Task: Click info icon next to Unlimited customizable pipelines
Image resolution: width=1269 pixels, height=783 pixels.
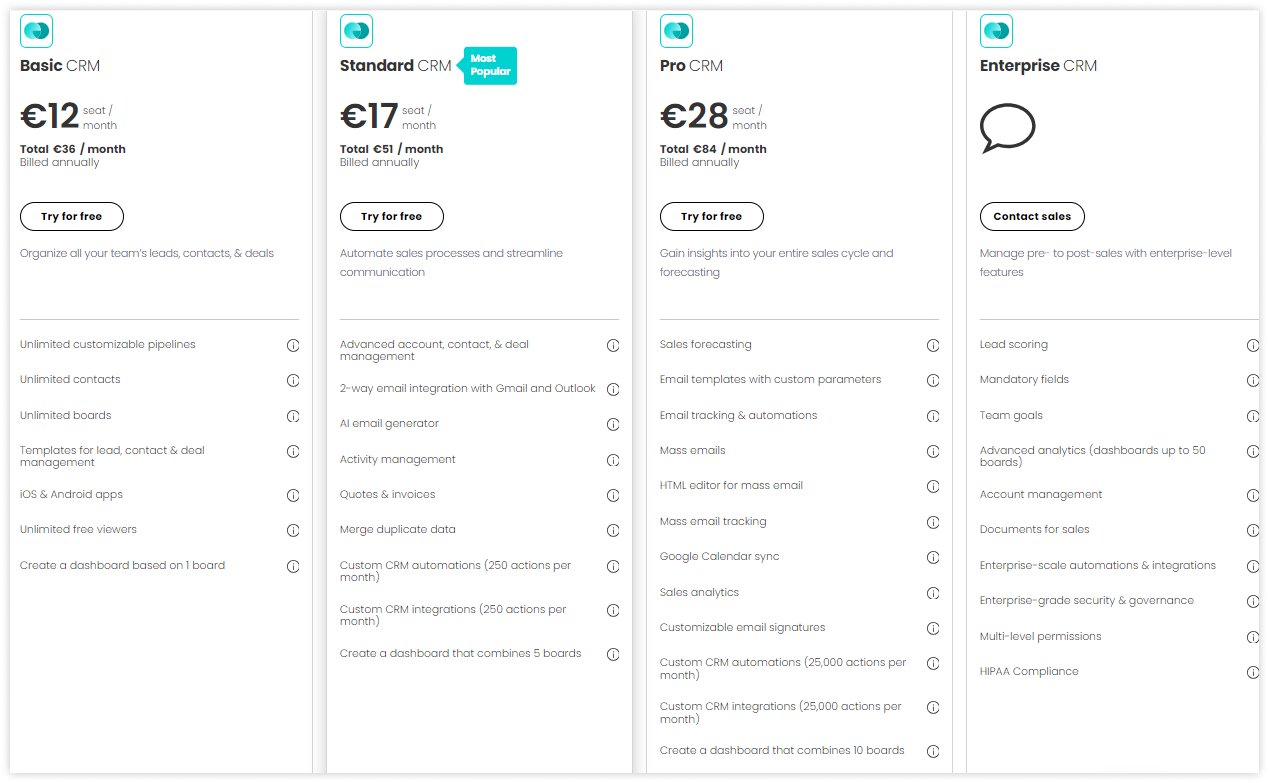Action: [x=293, y=345]
